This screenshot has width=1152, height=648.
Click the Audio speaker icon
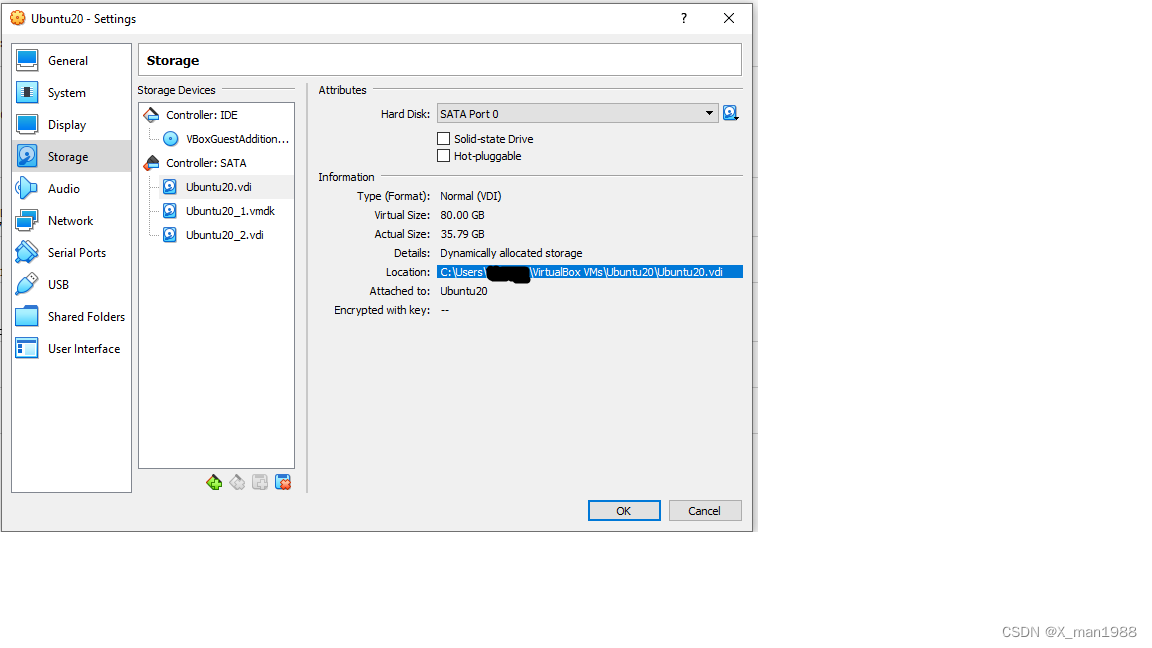click(x=27, y=188)
